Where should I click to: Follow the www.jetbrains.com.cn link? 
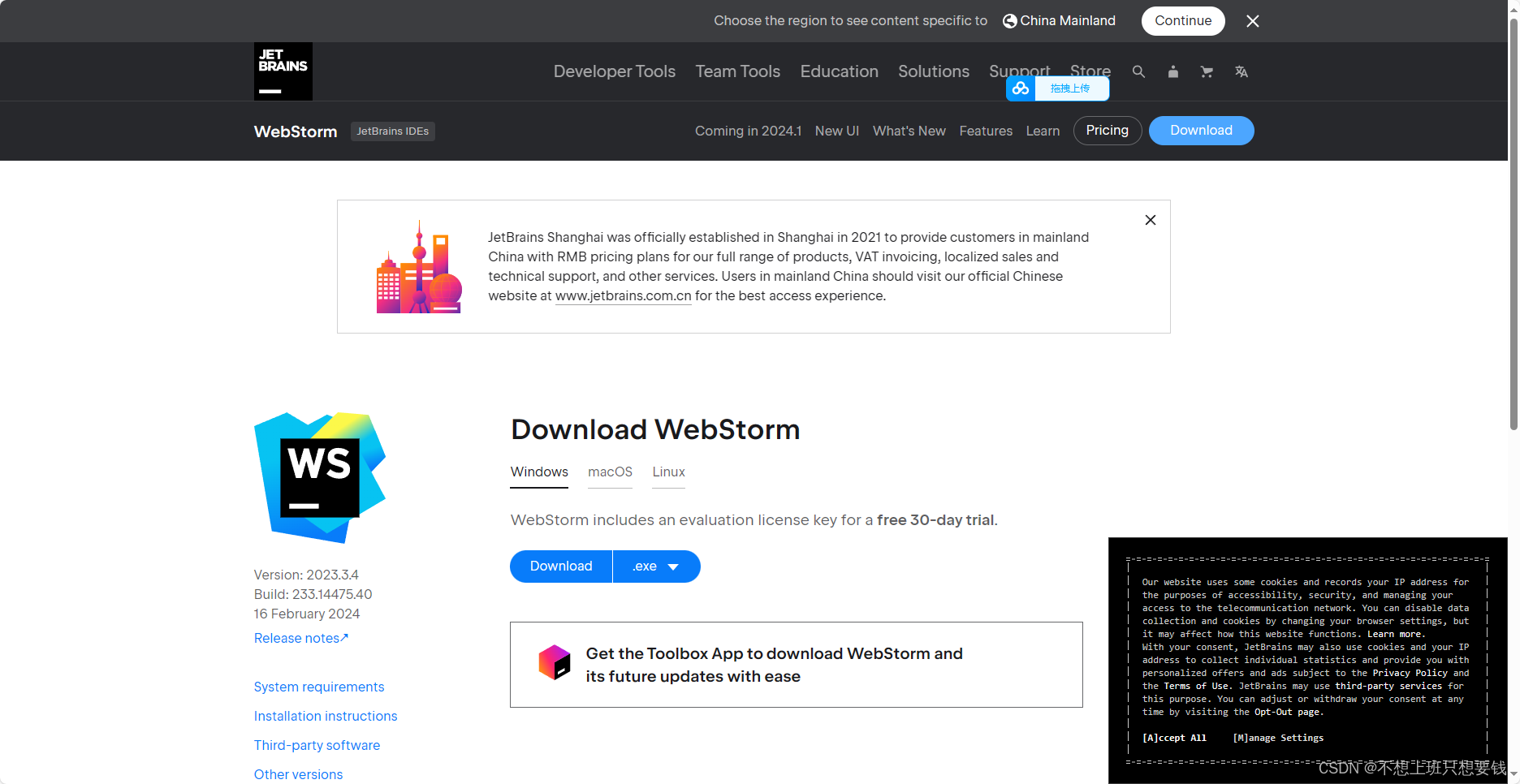[624, 296]
